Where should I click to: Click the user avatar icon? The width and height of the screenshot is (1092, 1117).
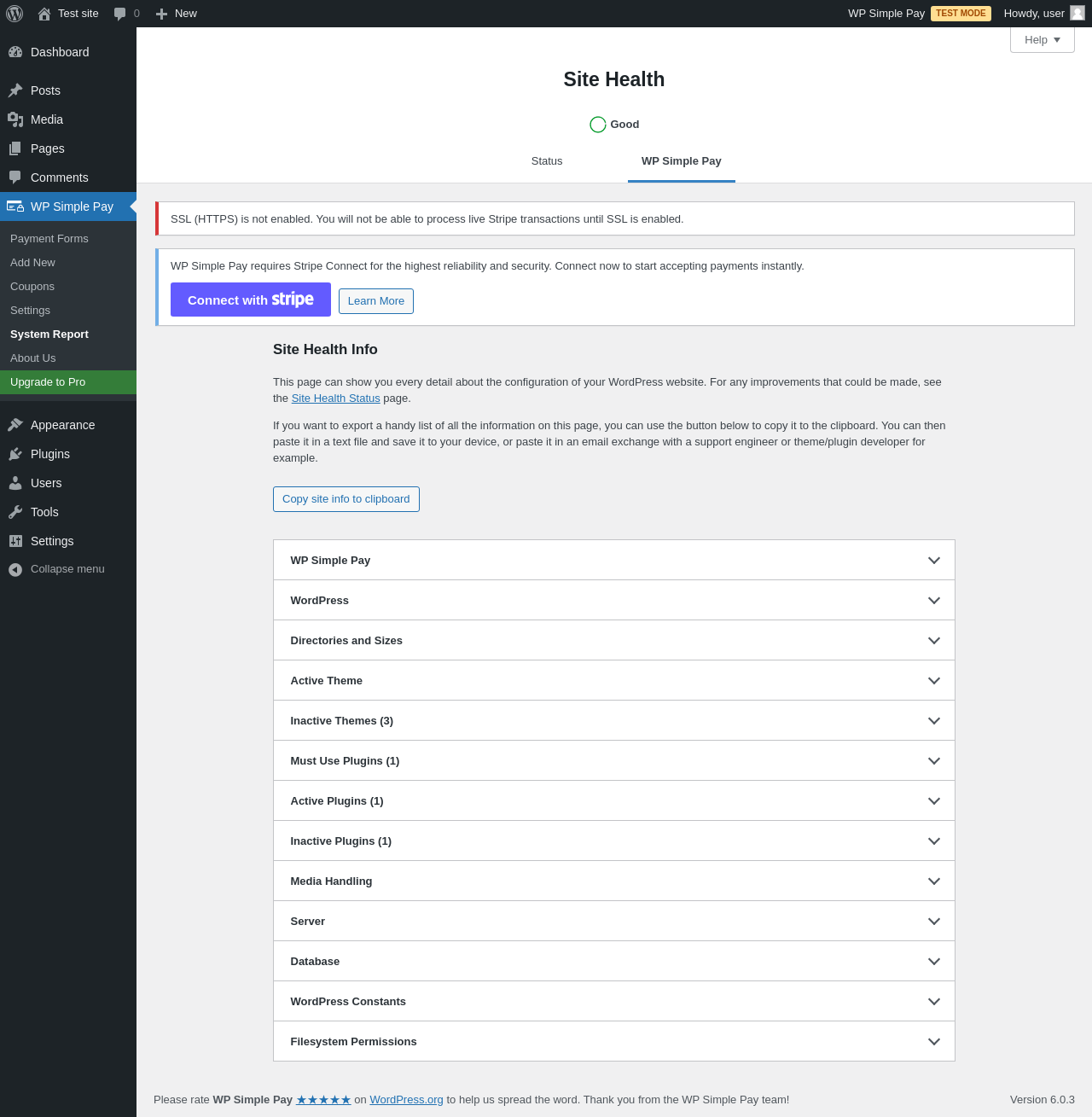tap(1077, 13)
